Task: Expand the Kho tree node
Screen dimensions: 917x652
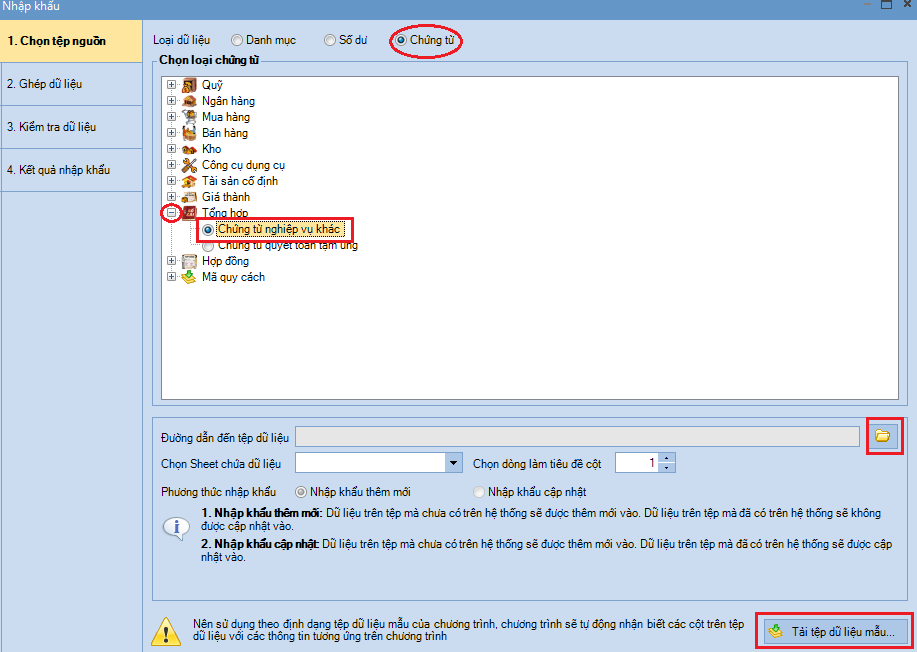Action: pyautogui.click(x=171, y=149)
